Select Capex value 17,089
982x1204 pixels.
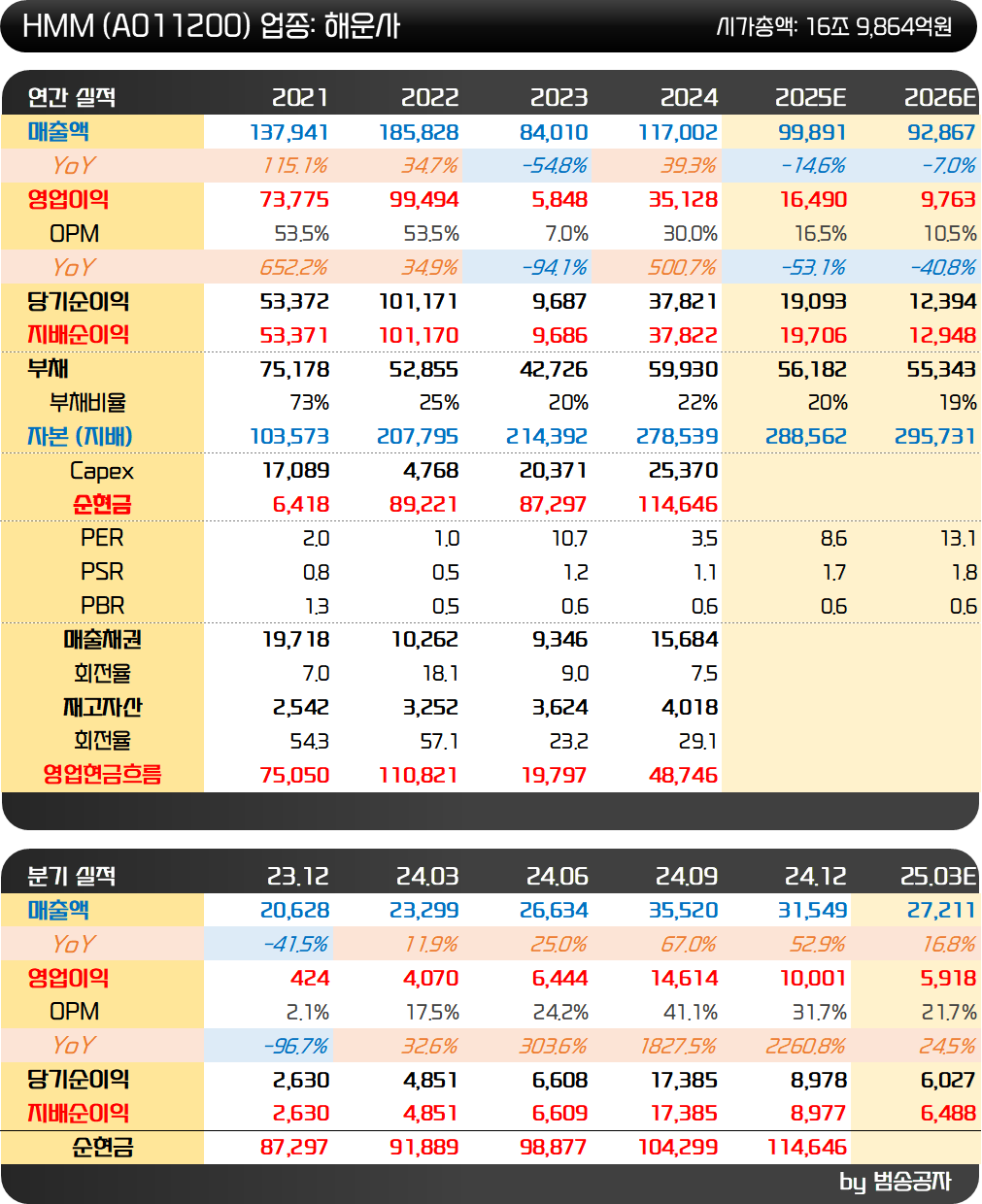[296, 471]
